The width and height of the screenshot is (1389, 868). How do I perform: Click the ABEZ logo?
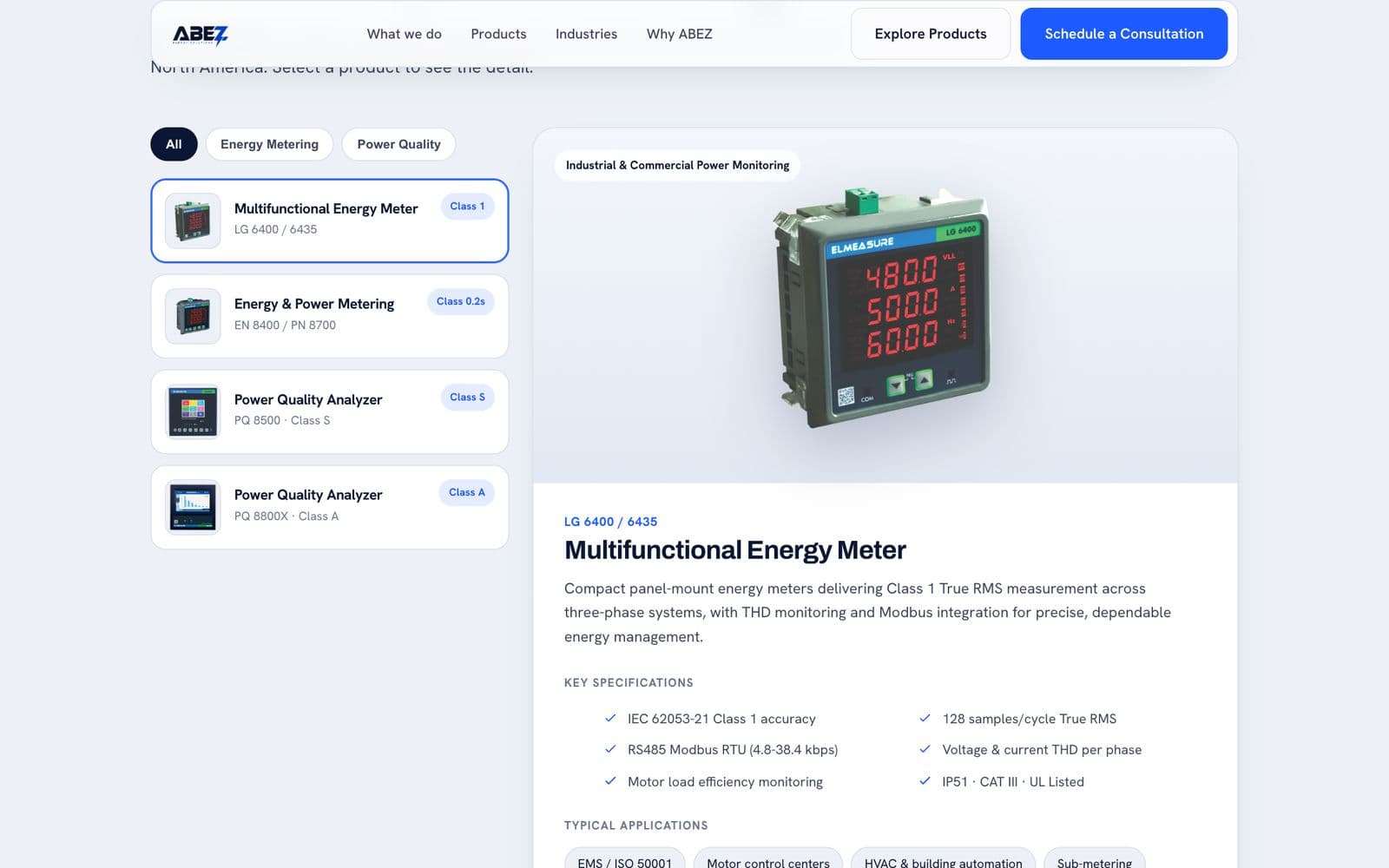tap(201, 35)
